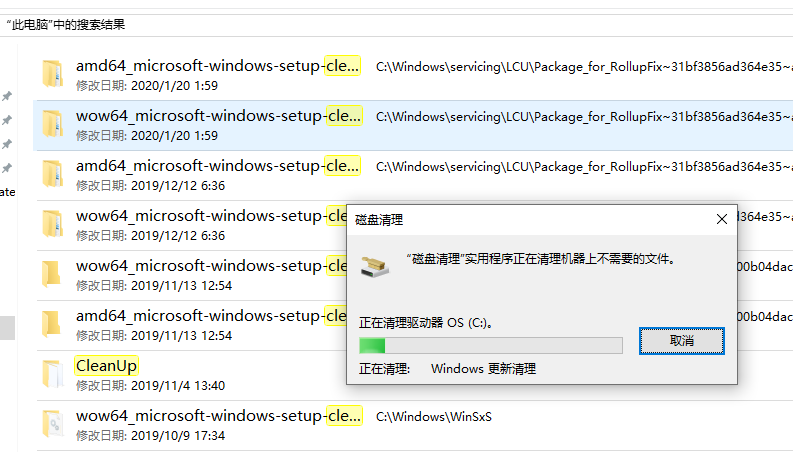
Task: Click the wow64 folder icon dated 2019/12/12
Action: [x=52, y=223]
